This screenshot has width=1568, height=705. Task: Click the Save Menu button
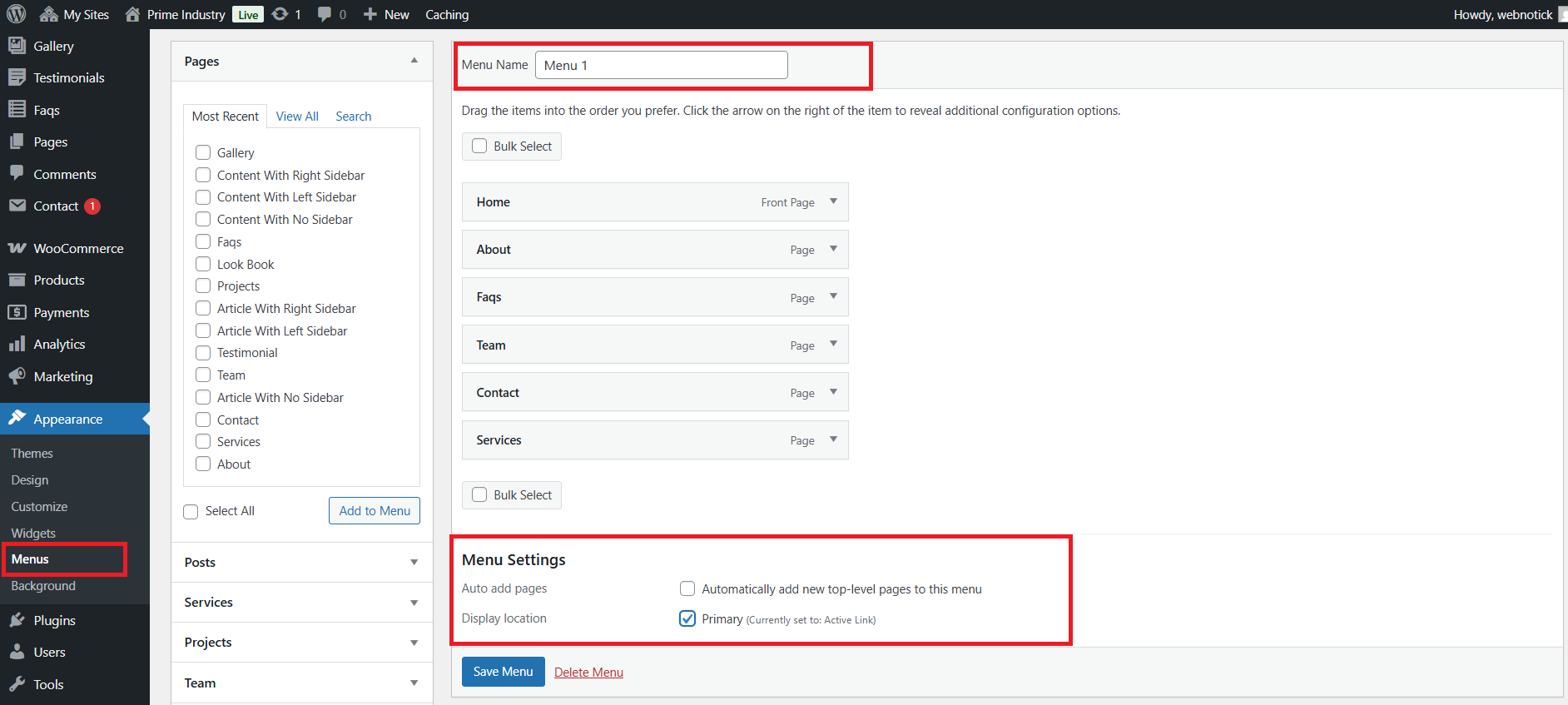pos(503,672)
